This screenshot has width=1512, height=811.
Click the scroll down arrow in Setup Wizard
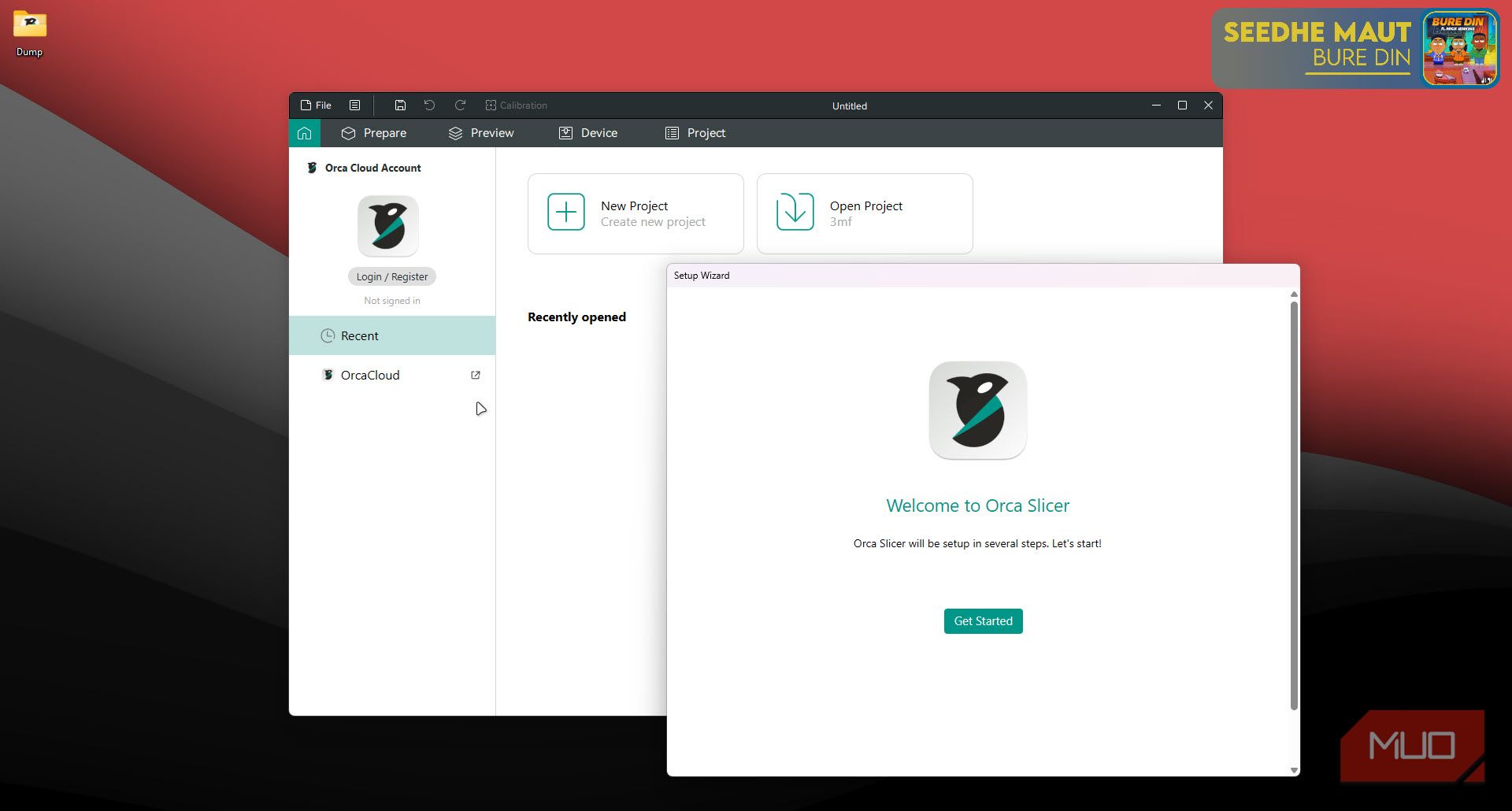(1294, 770)
